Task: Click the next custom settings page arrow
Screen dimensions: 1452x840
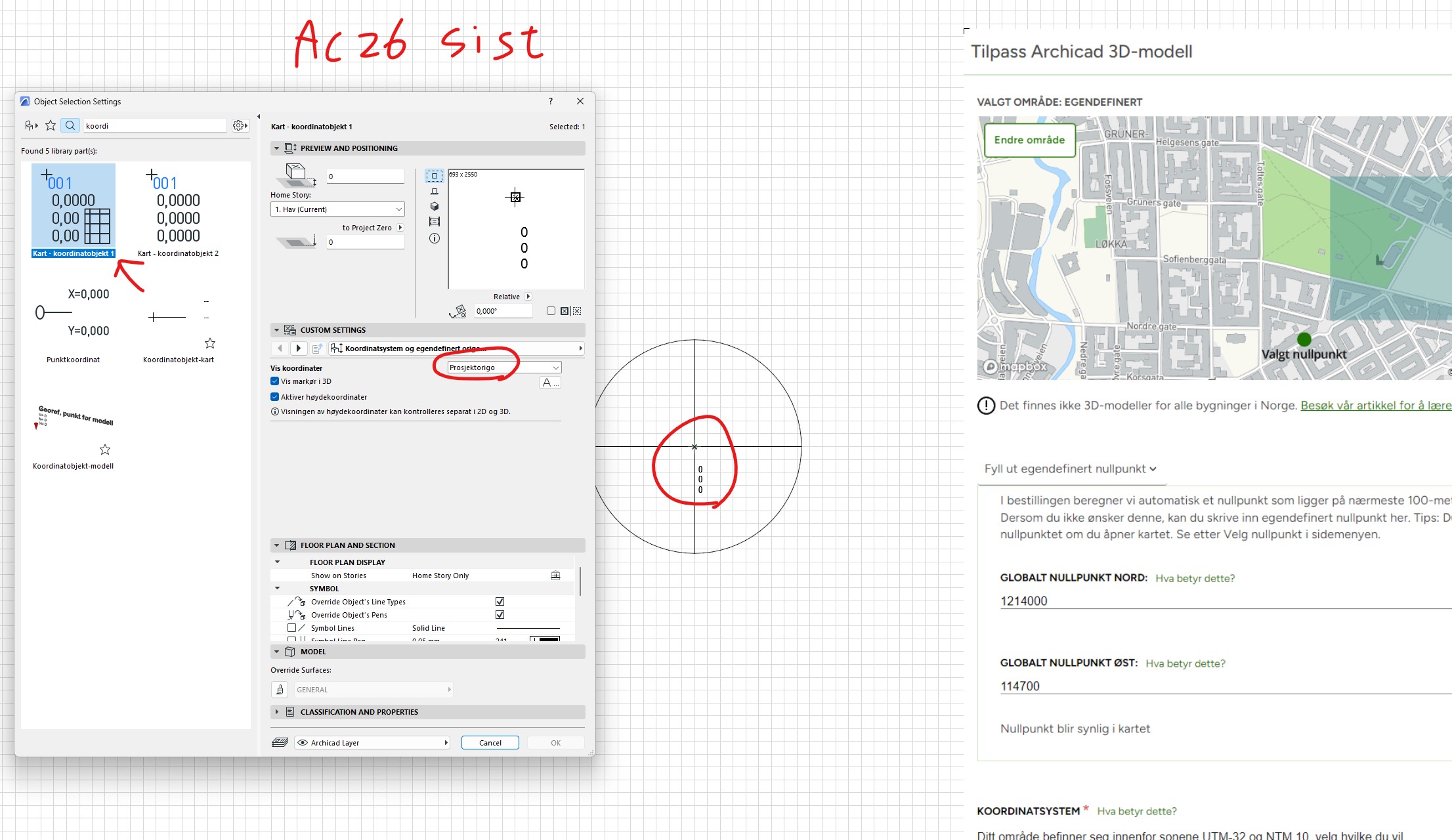Action: 299,348
